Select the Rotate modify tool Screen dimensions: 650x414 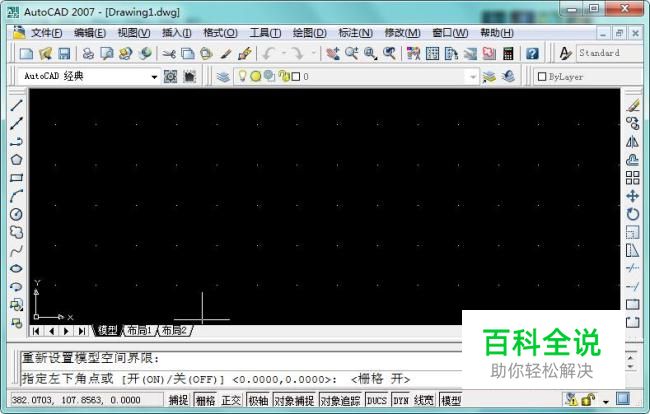[x=633, y=214]
